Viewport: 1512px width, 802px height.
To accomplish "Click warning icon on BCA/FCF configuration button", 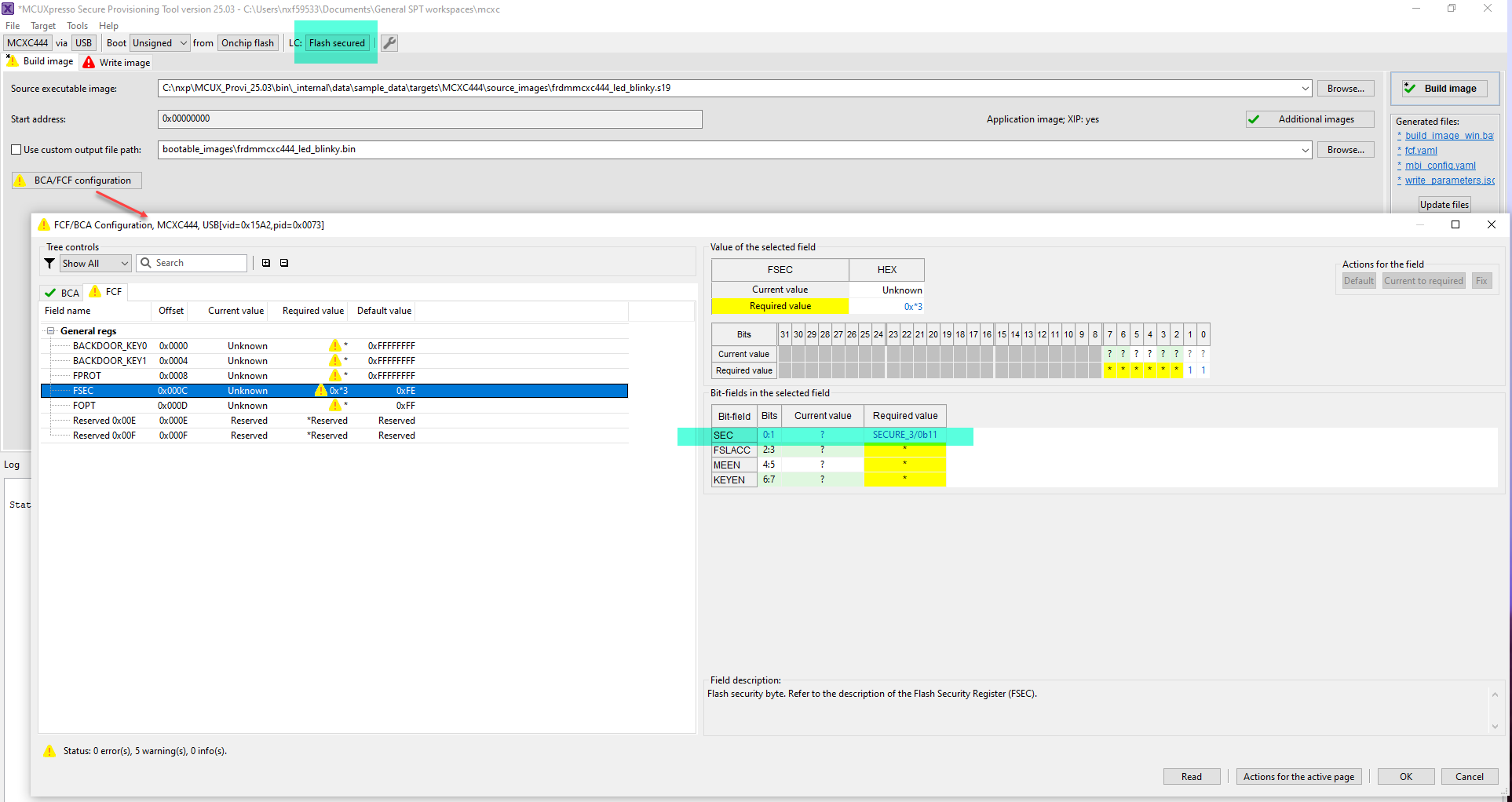I will tap(20, 180).
